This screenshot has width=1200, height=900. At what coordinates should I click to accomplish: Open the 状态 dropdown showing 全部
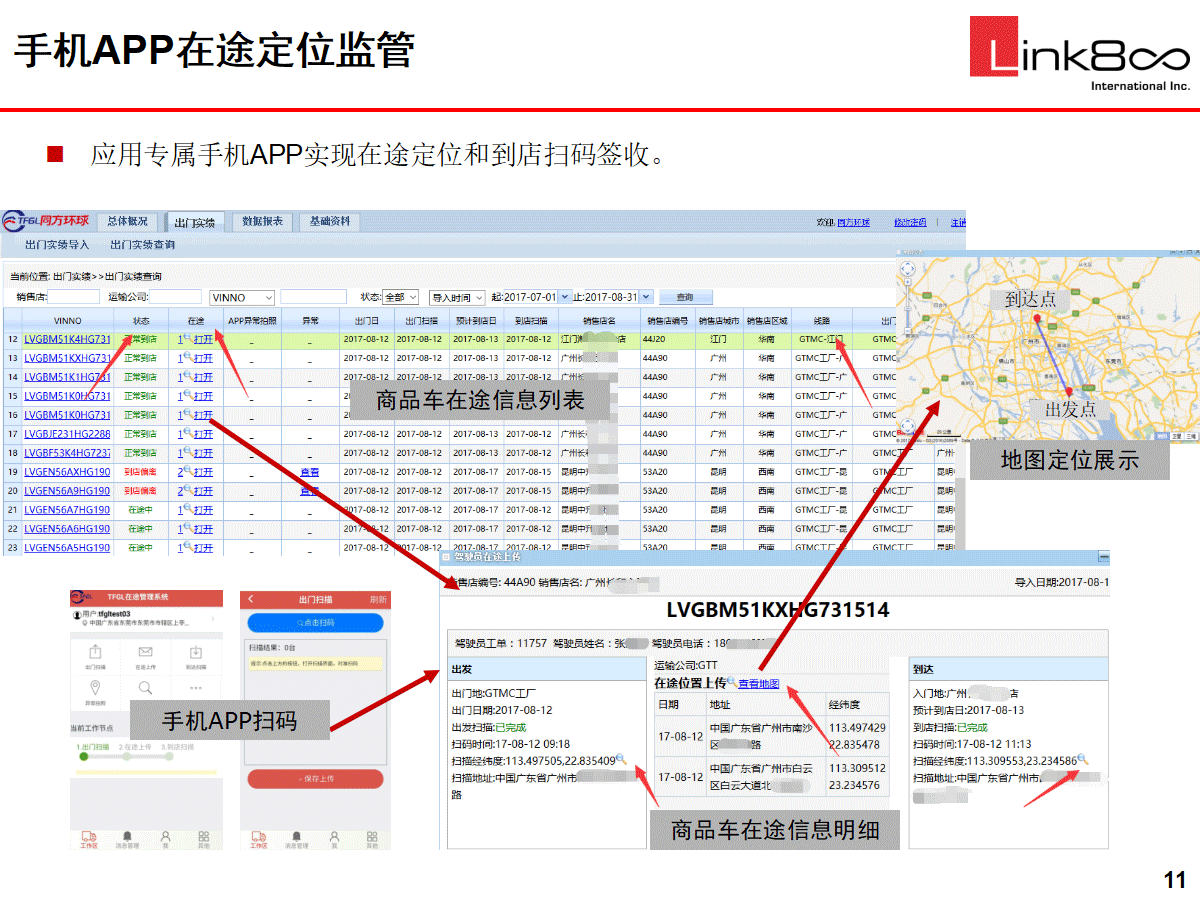coord(401,297)
